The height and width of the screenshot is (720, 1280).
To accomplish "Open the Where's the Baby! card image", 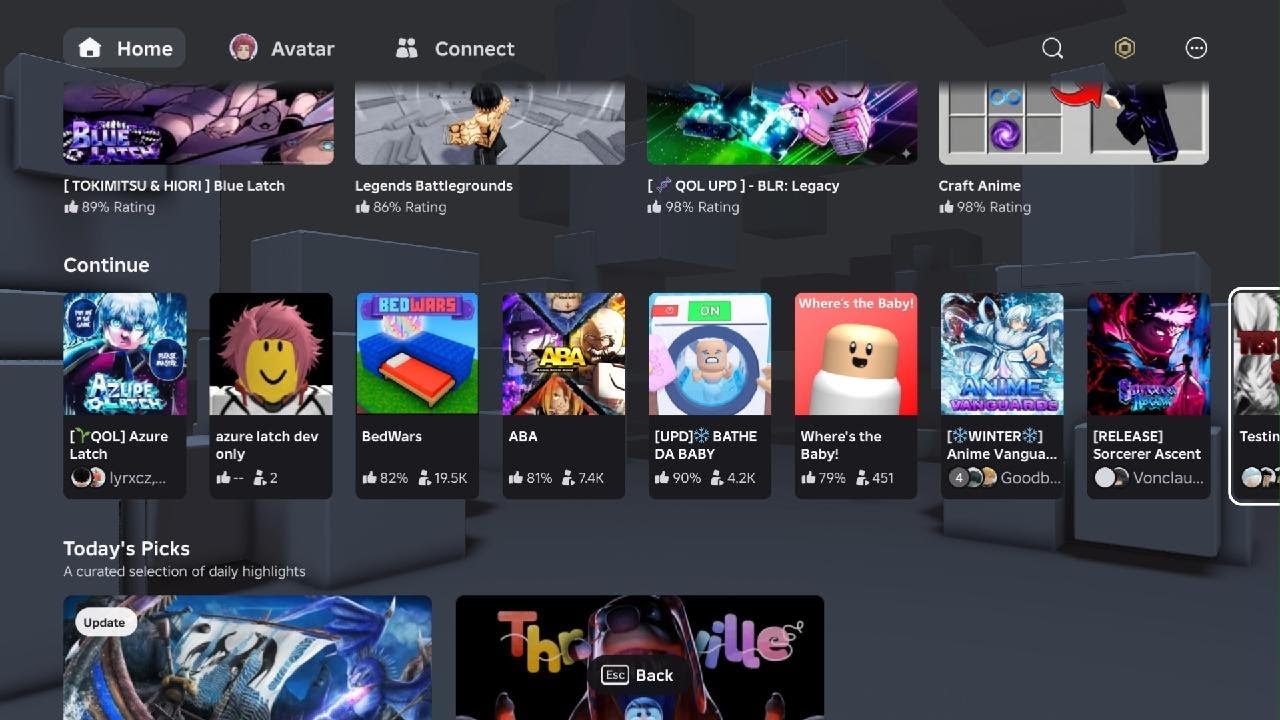I will (x=856, y=354).
